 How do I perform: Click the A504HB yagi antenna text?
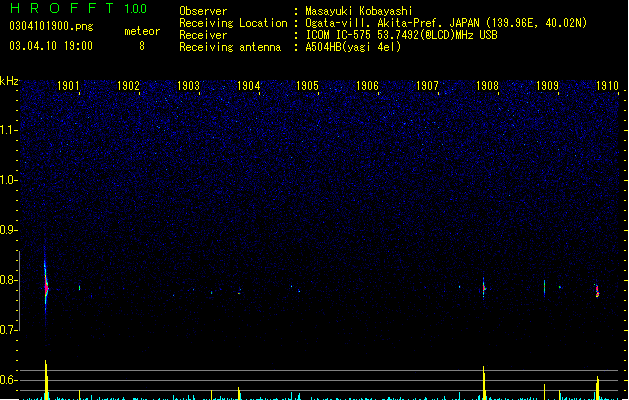pos(353,47)
